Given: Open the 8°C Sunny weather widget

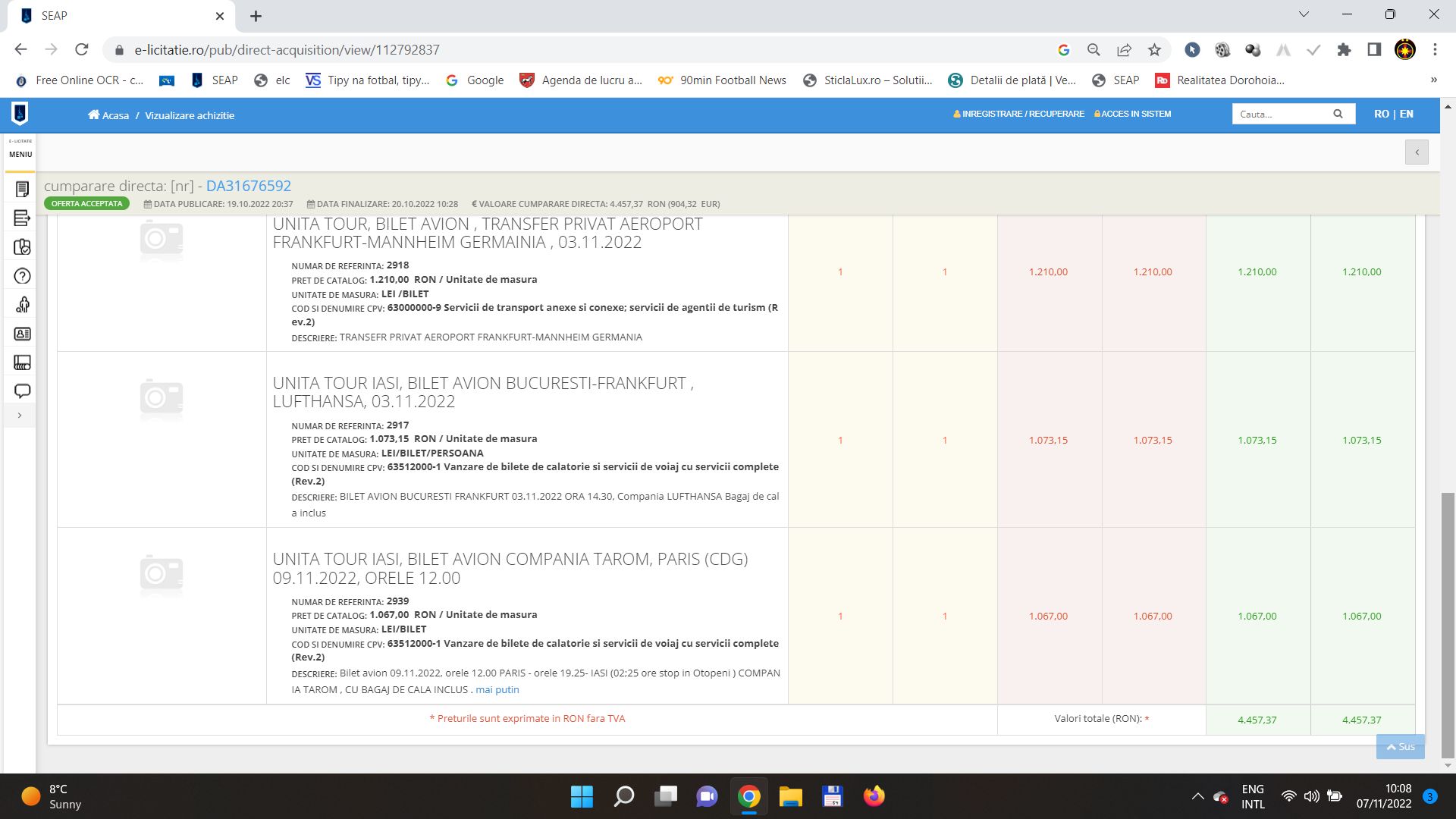Looking at the screenshot, I should (x=52, y=796).
